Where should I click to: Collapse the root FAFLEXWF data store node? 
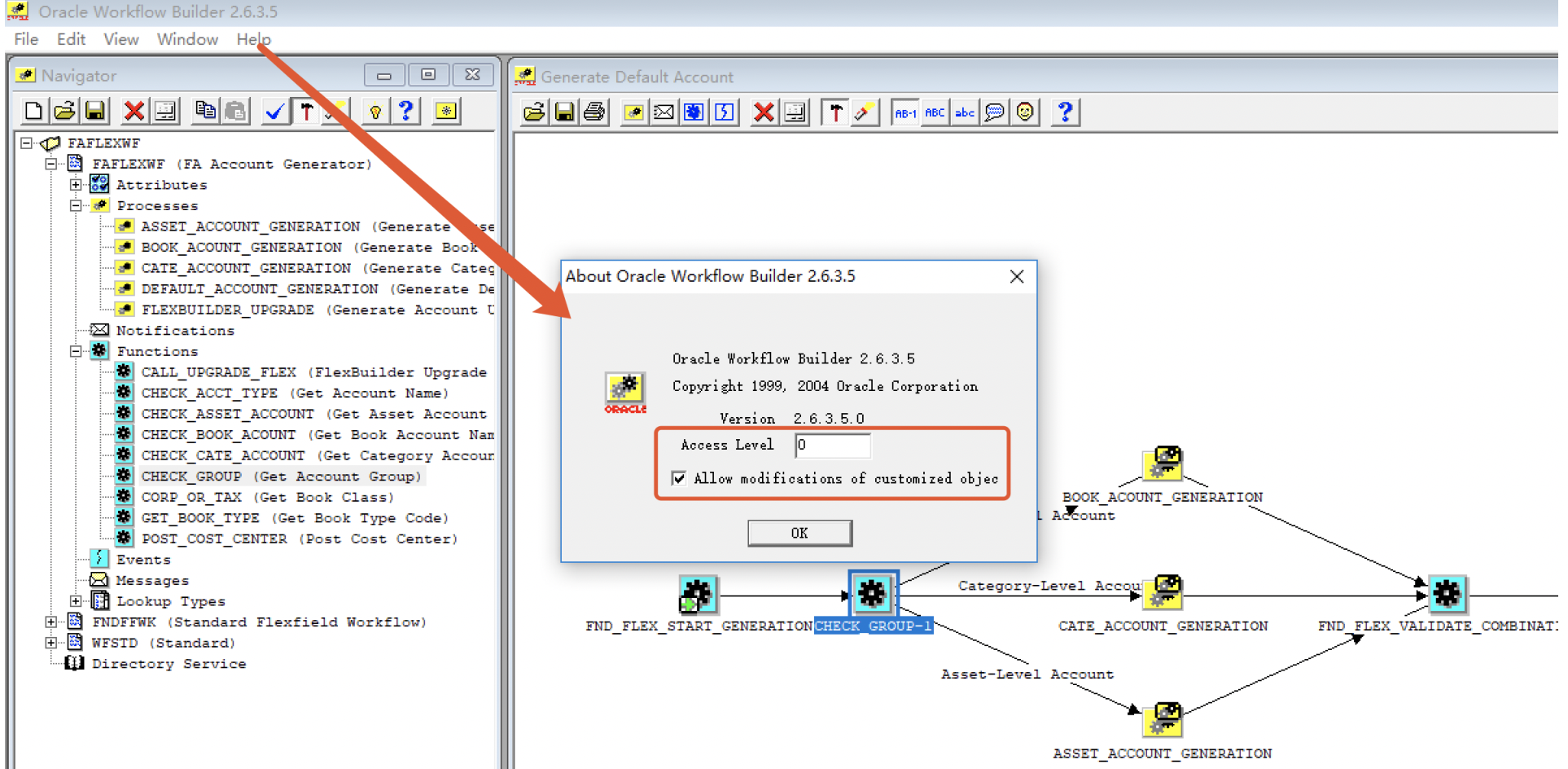coord(26,143)
